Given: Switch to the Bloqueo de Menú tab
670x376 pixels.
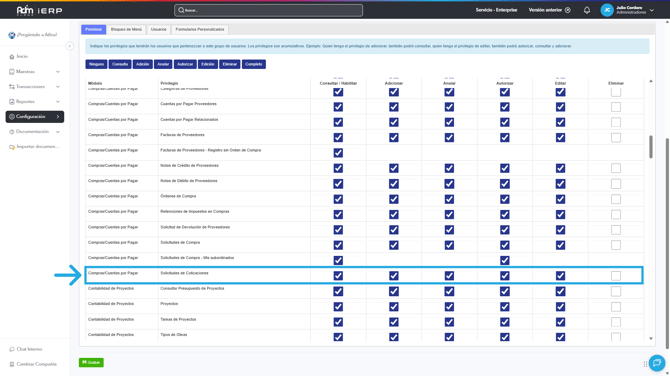Looking at the screenshot, I should click(126, 29).
